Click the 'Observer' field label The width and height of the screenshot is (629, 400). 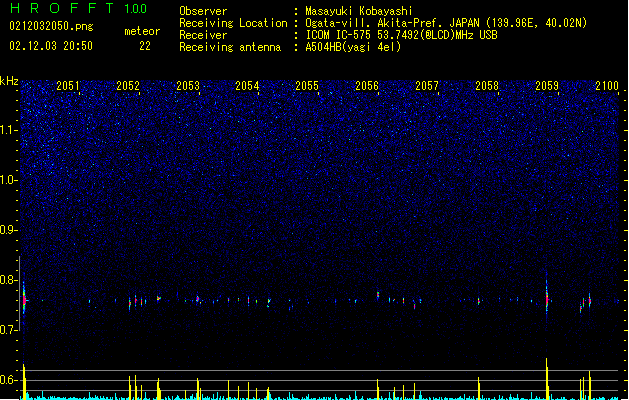(x=203, y=11)
